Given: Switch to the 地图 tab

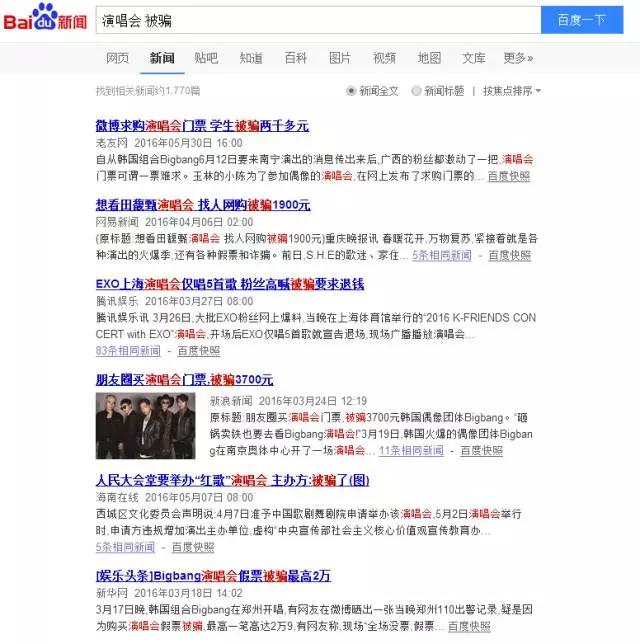Looking at the screenshot, I should (429, 58).
